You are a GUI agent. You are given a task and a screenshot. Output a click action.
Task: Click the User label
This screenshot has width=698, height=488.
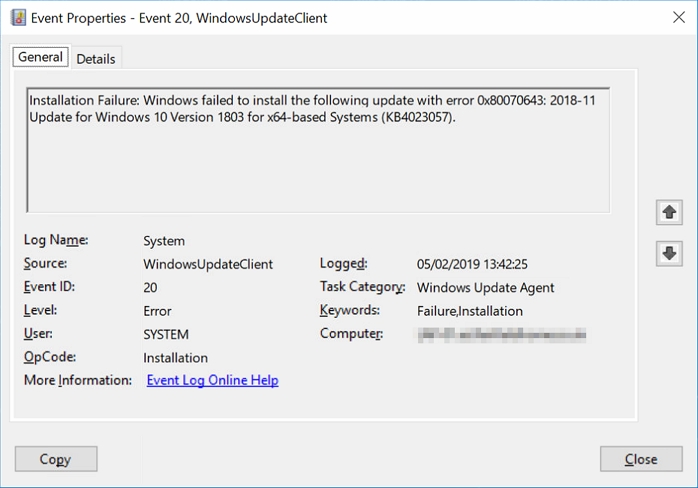tap(38, 333)
